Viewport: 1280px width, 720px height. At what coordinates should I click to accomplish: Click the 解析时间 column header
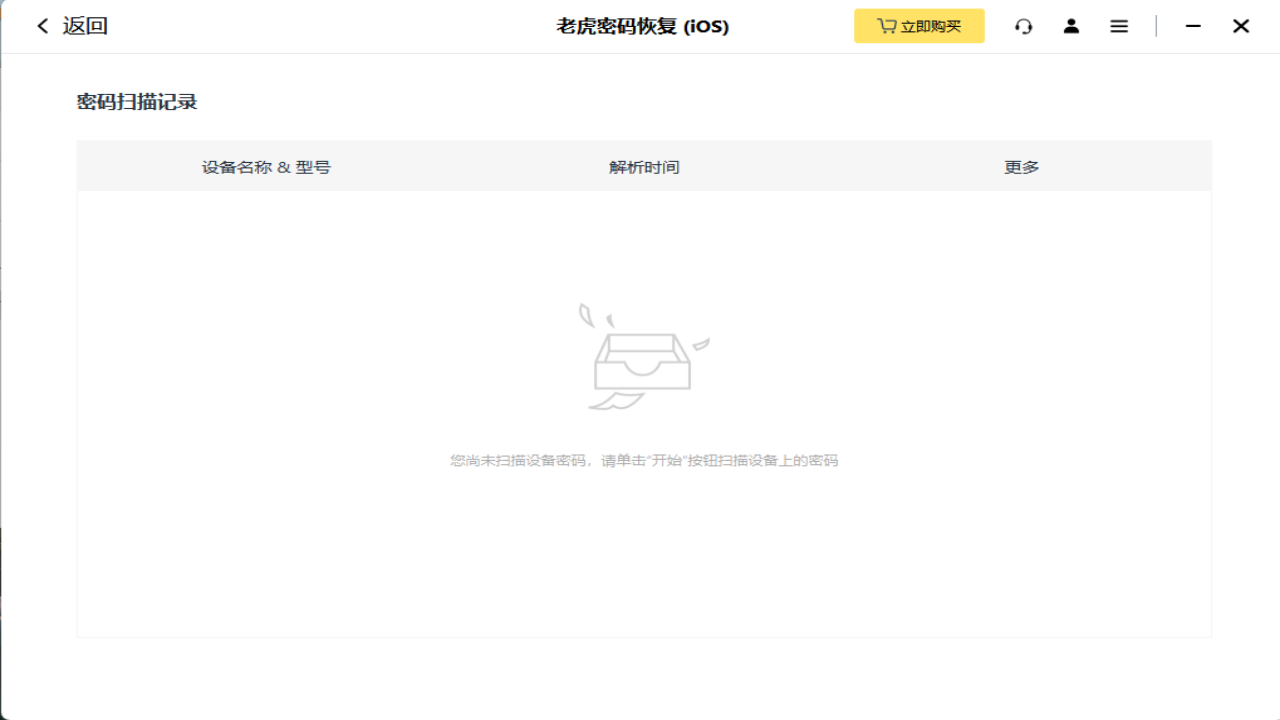[642, 166]
